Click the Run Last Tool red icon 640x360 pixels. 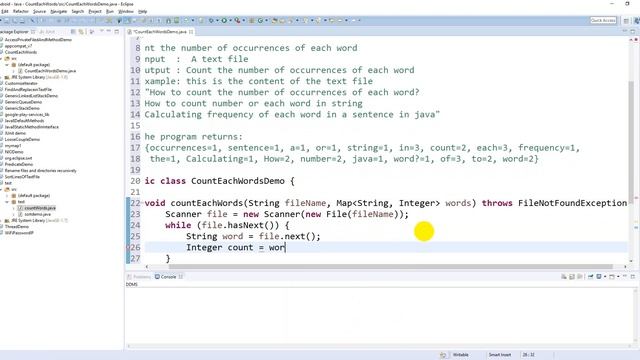(237, 20)
